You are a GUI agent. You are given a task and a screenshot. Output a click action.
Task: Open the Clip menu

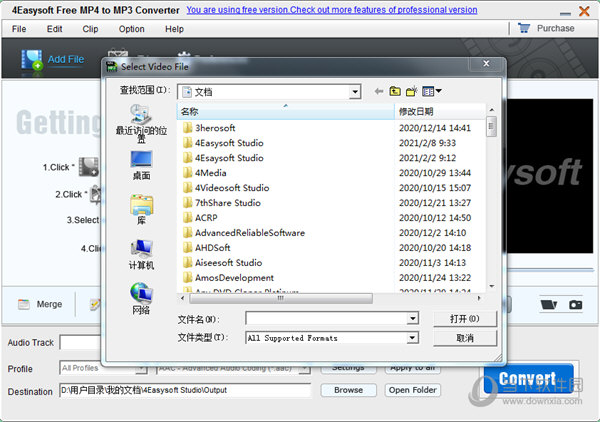click(90, 29)
